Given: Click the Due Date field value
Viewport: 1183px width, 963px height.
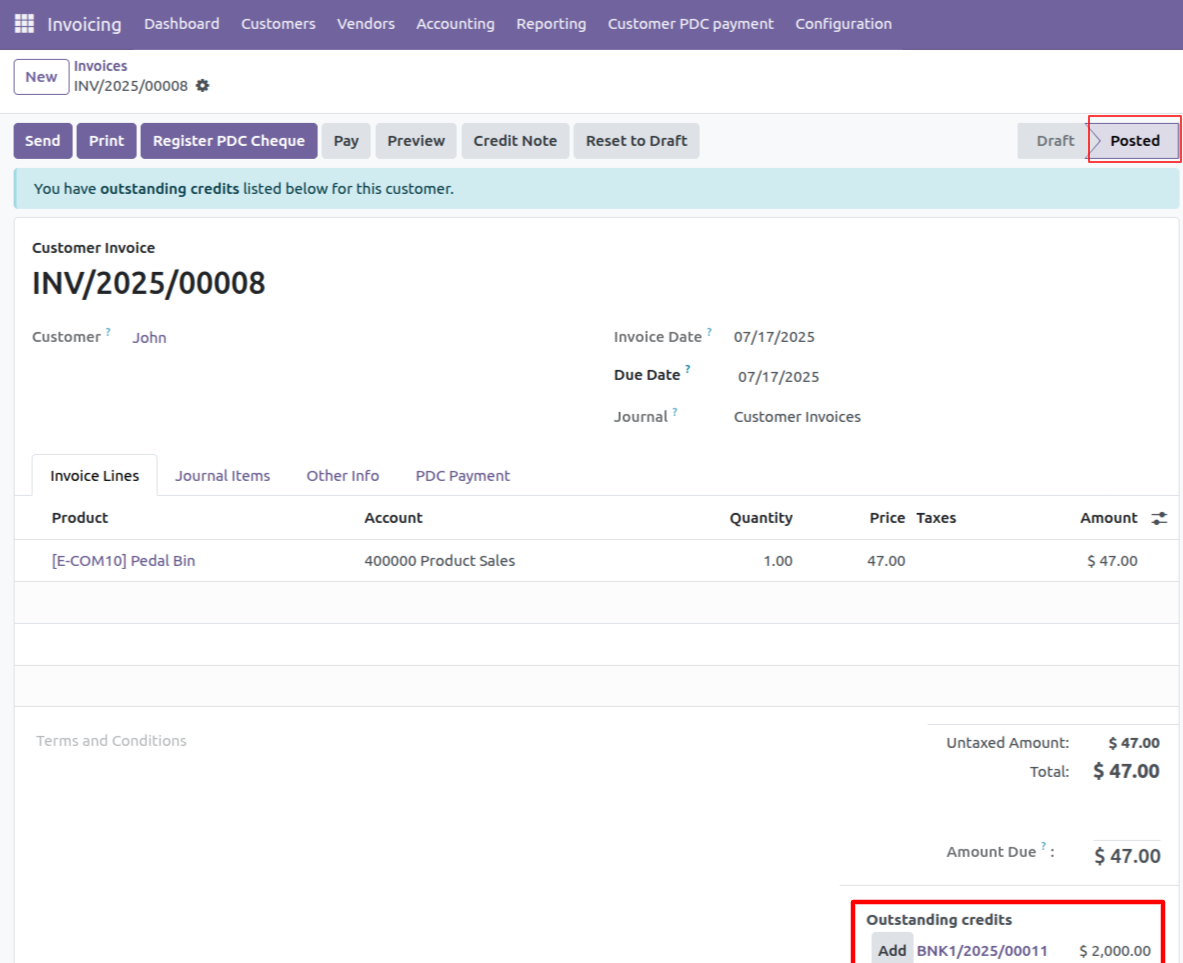Looking at the screenshot, I should click(779, 377).
